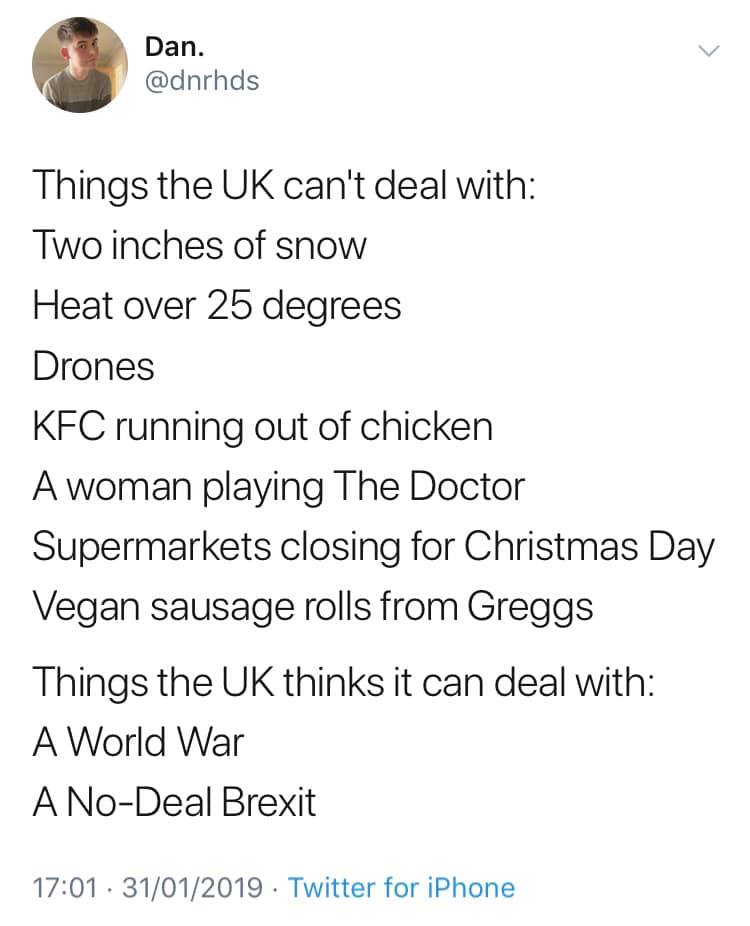Open Dan's profile picture
The height and width of the screenshot is (926, 750).
coord(80,64)
